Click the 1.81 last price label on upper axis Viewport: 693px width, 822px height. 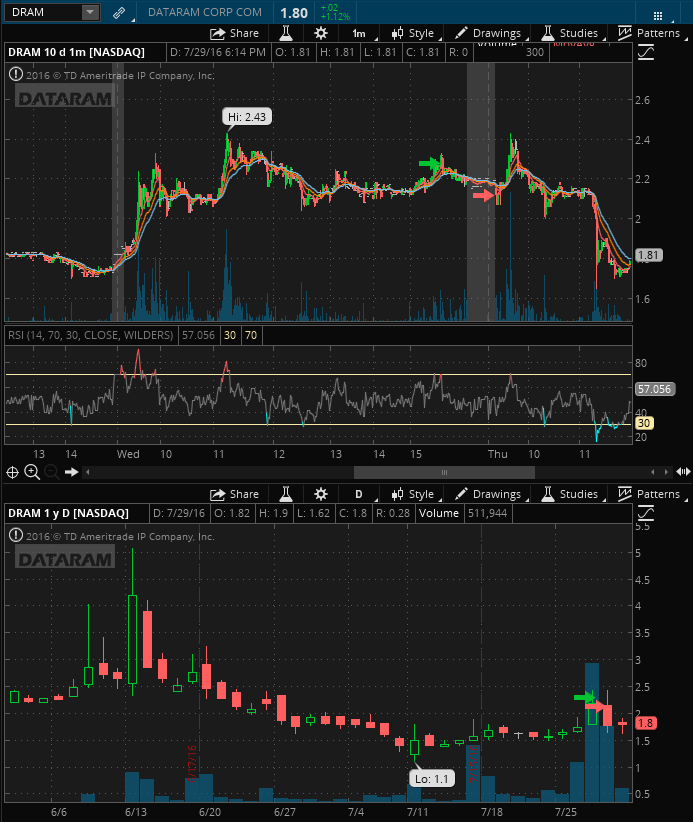649,255
